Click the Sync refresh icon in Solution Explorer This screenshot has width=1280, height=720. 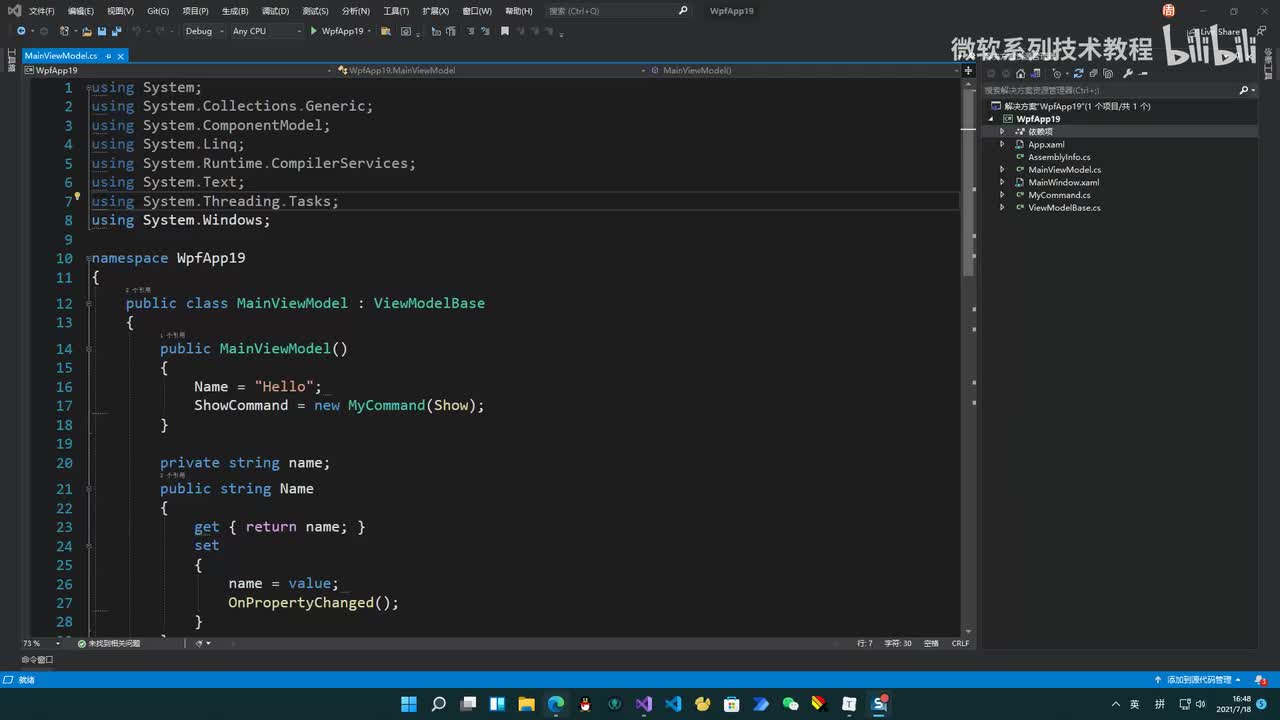pos(1079,73)
